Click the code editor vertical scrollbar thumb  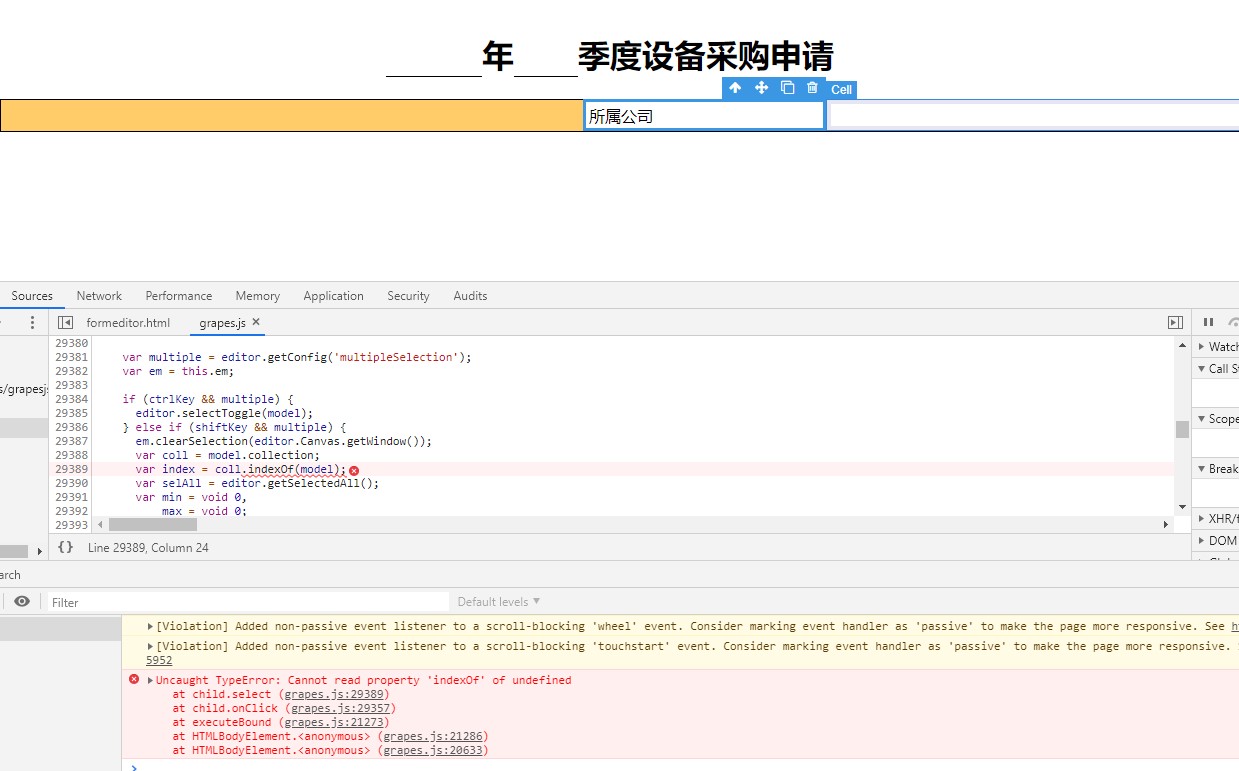1182,429
